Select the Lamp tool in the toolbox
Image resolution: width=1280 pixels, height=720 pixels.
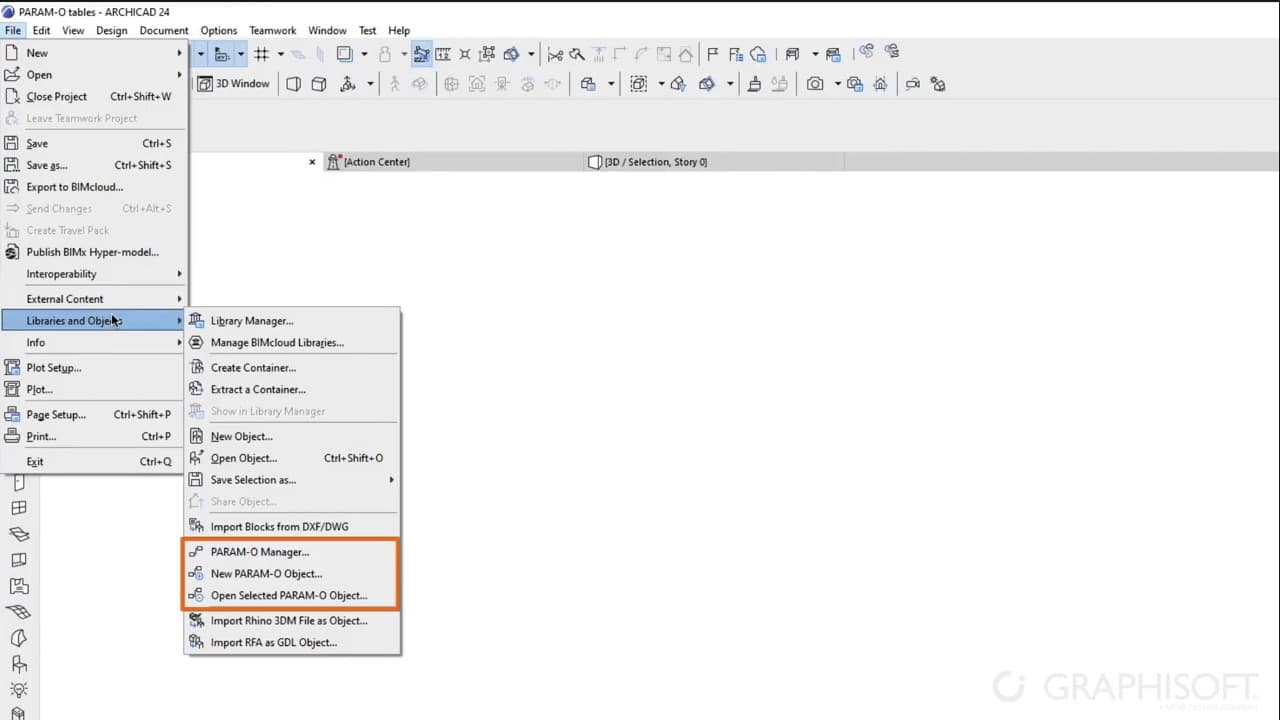click(x=18, y=690)
